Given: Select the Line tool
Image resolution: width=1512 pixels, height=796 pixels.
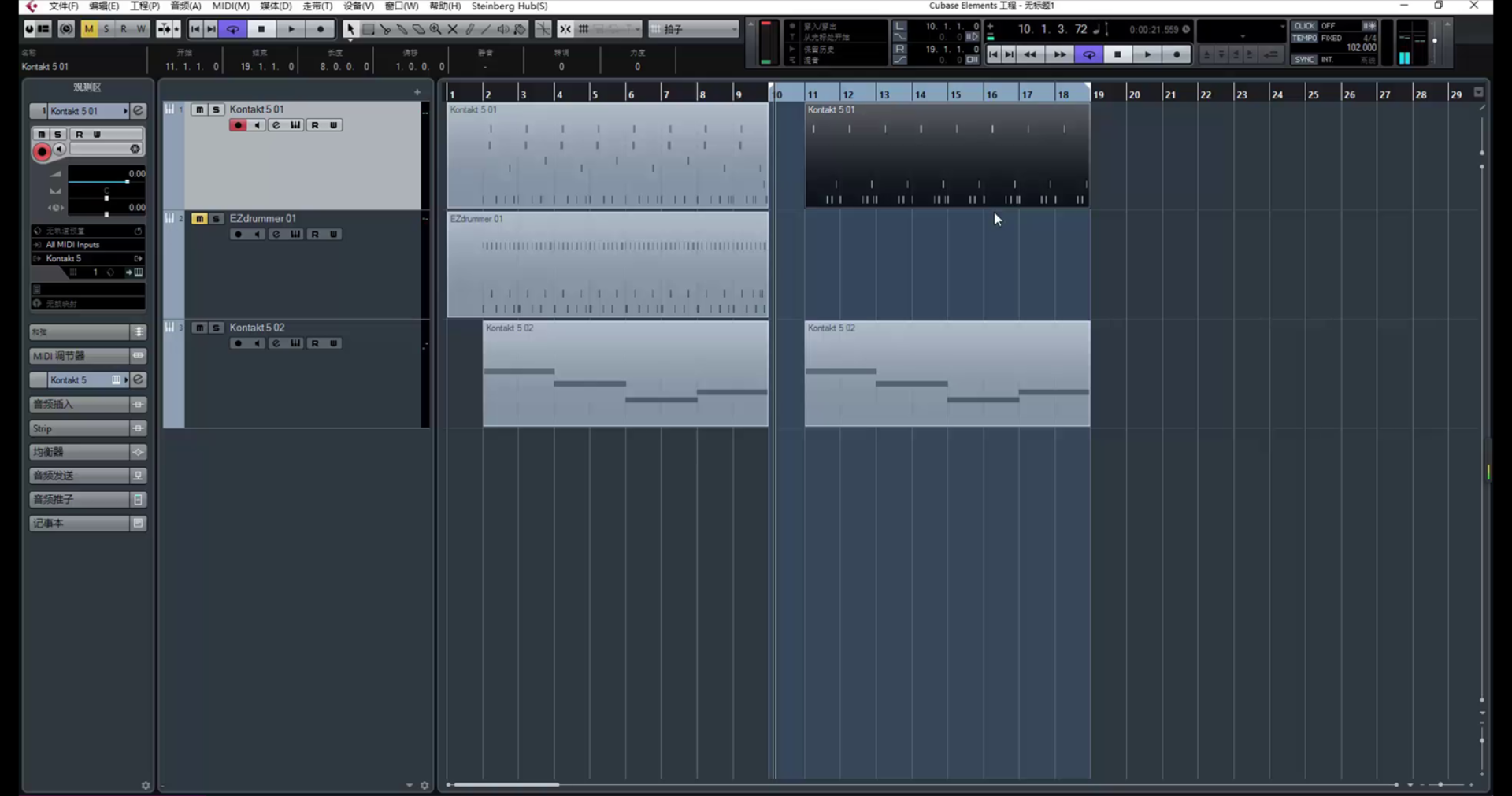Looking at the screenshot, I should [x=487, y=29].
